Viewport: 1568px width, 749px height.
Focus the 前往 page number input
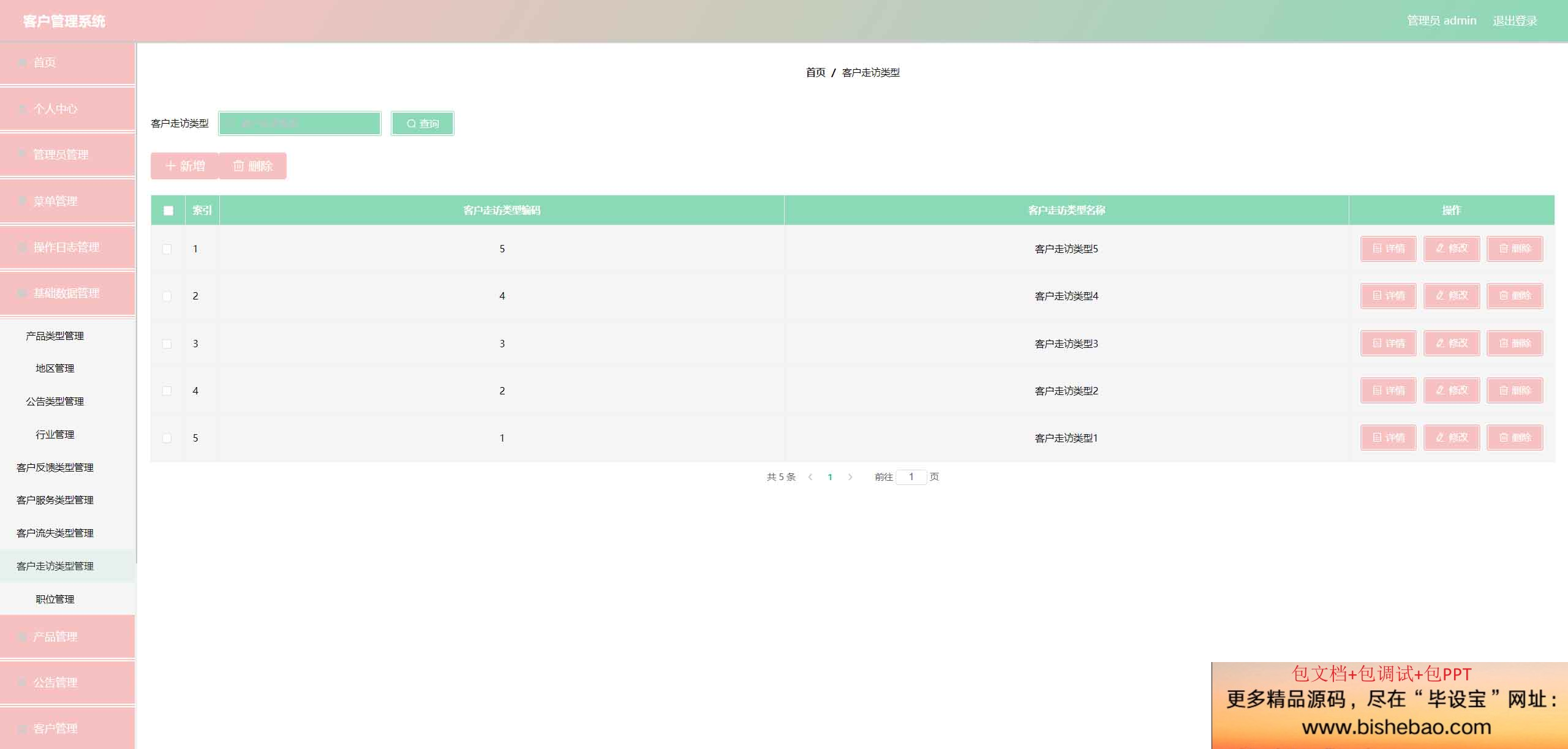(911, 477)
